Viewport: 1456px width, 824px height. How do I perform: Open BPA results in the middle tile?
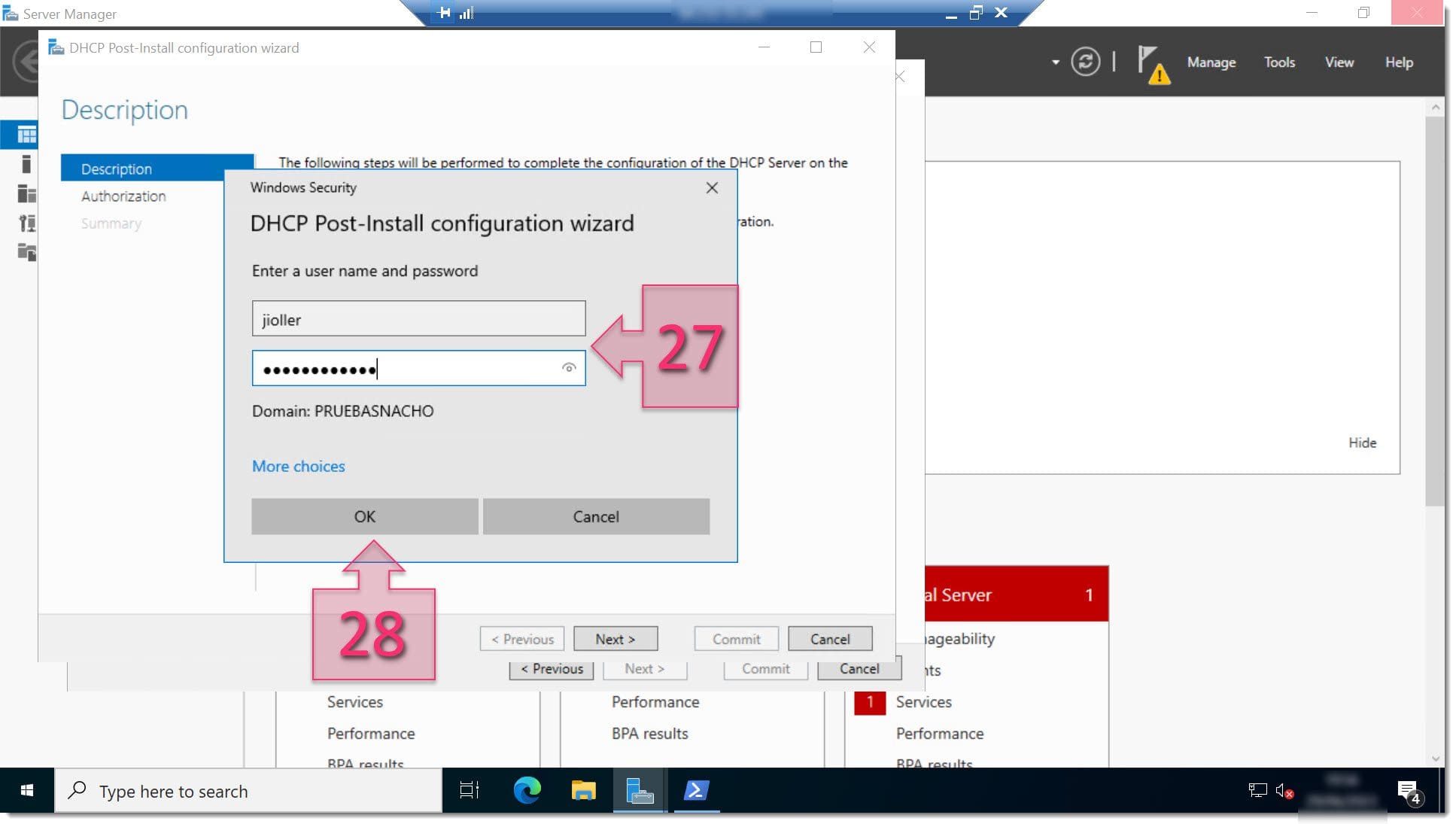pyautogui.click(x=649, y=734)
